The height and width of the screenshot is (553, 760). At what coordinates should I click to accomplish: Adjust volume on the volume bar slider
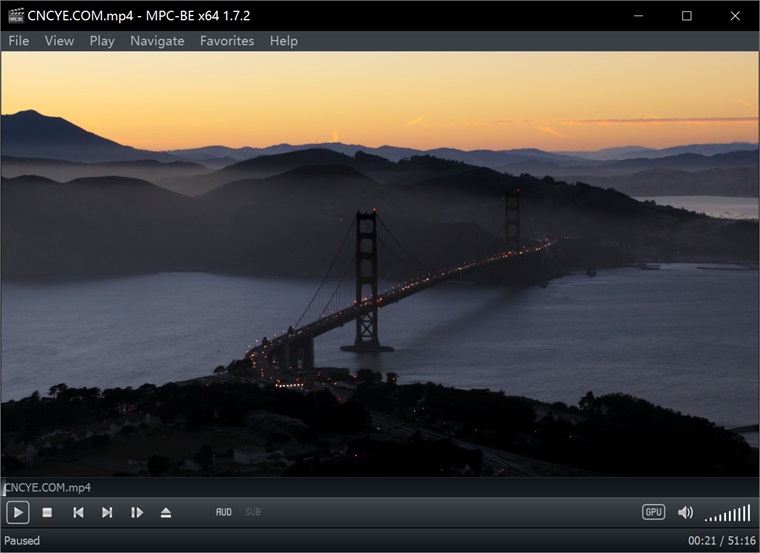tap(727, 514)
